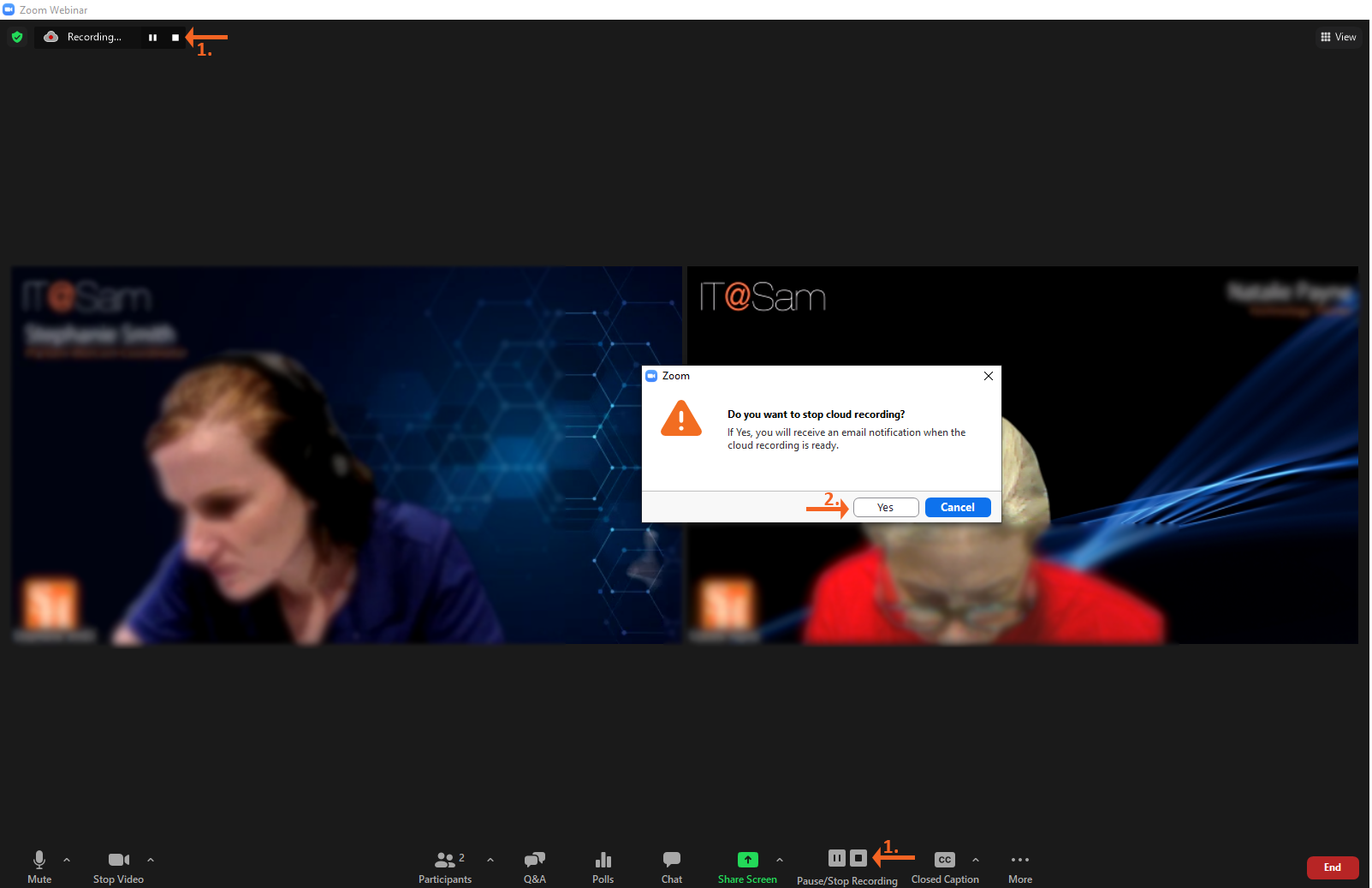Viewport: 1372px width, 888px height.
Task: Expand audio options chevron beside Mute
Action: point(67,860)
